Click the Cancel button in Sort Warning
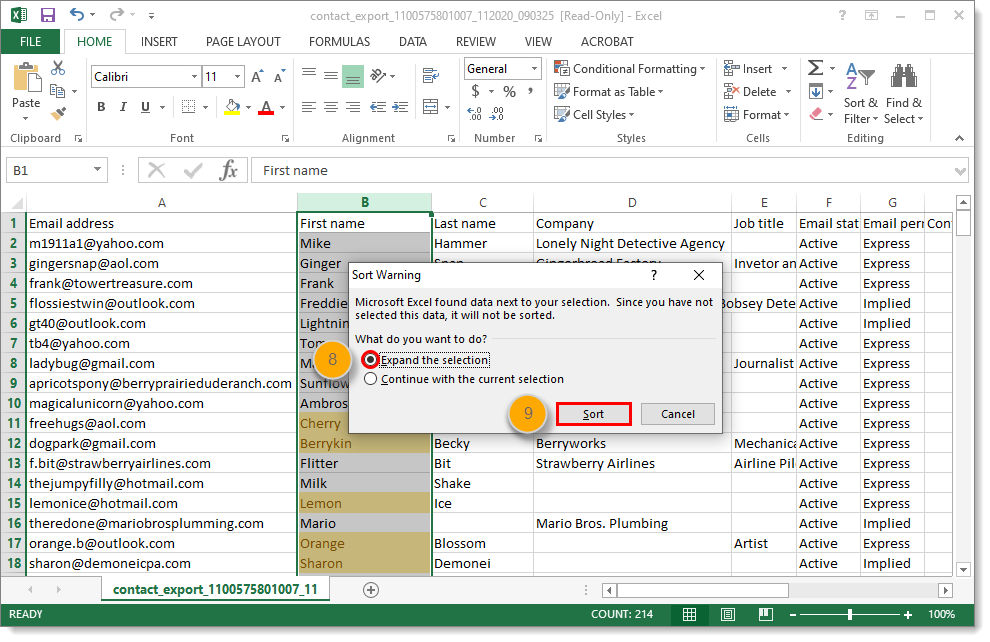 tap(677, 414)
